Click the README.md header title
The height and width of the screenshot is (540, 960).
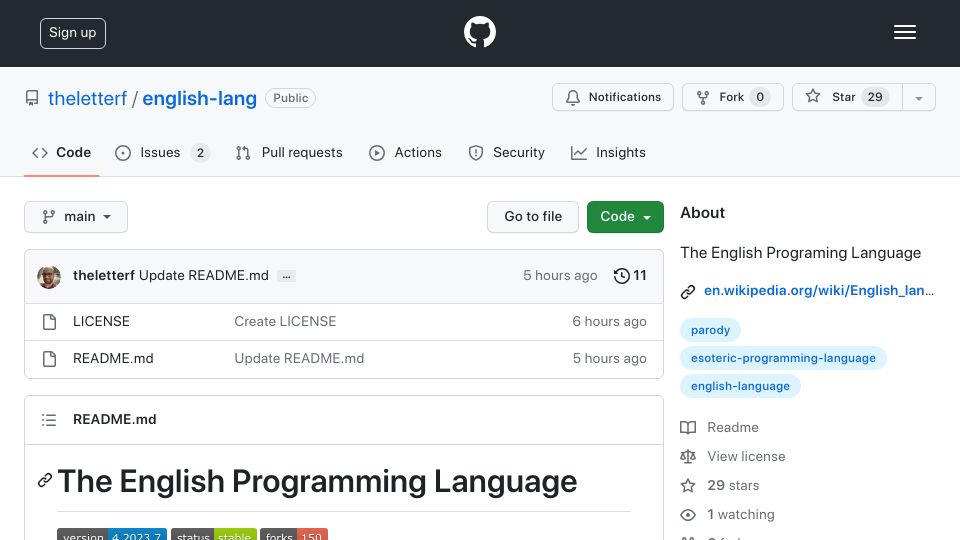coord(114,419)
